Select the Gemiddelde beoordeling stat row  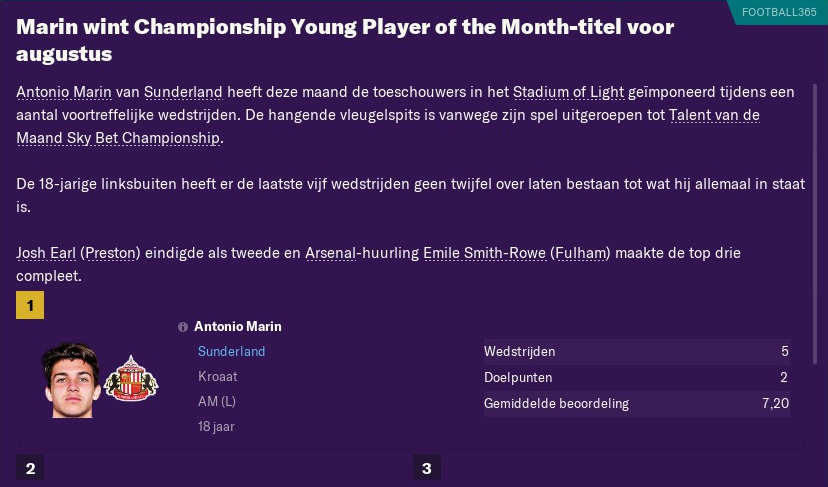[x=636, y=404]
